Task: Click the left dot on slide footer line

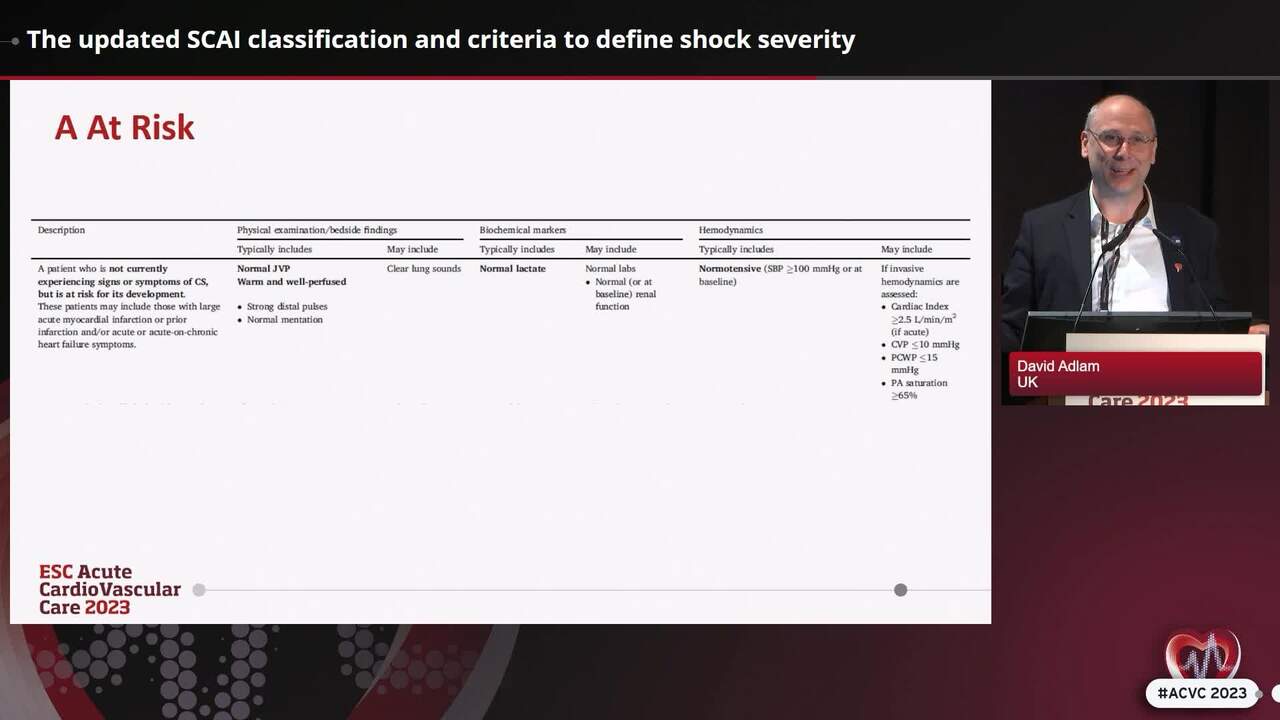Action: click(199, 590)
